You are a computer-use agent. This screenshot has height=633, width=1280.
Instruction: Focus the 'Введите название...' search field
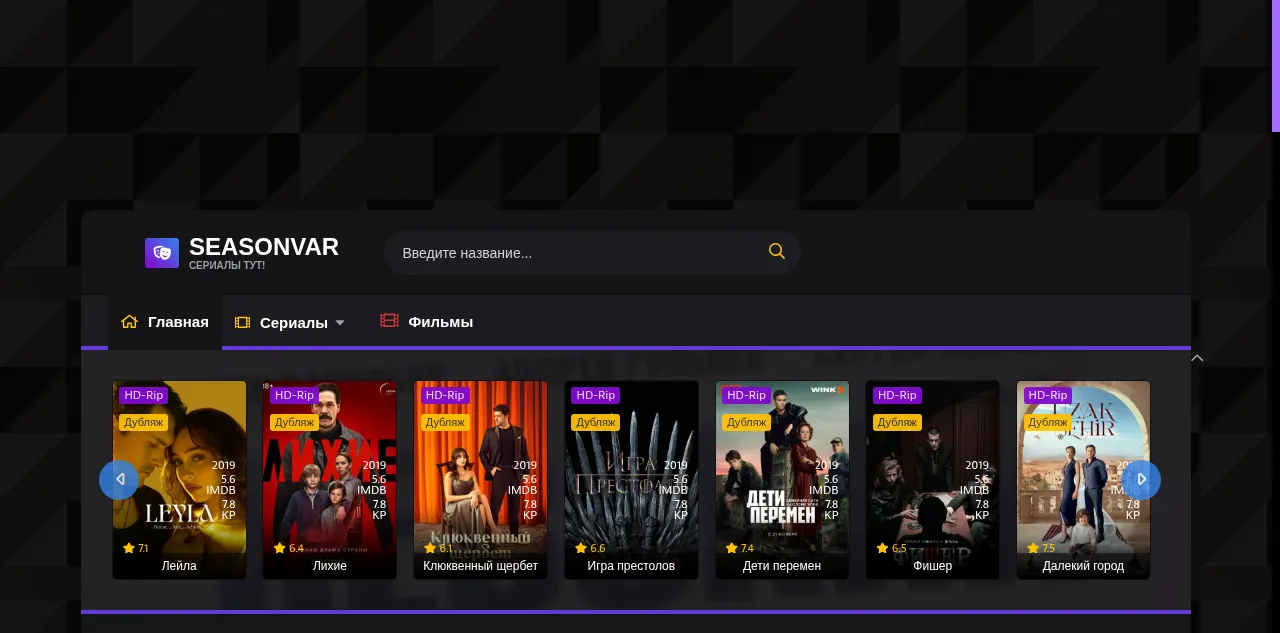[x=592, y=253]
